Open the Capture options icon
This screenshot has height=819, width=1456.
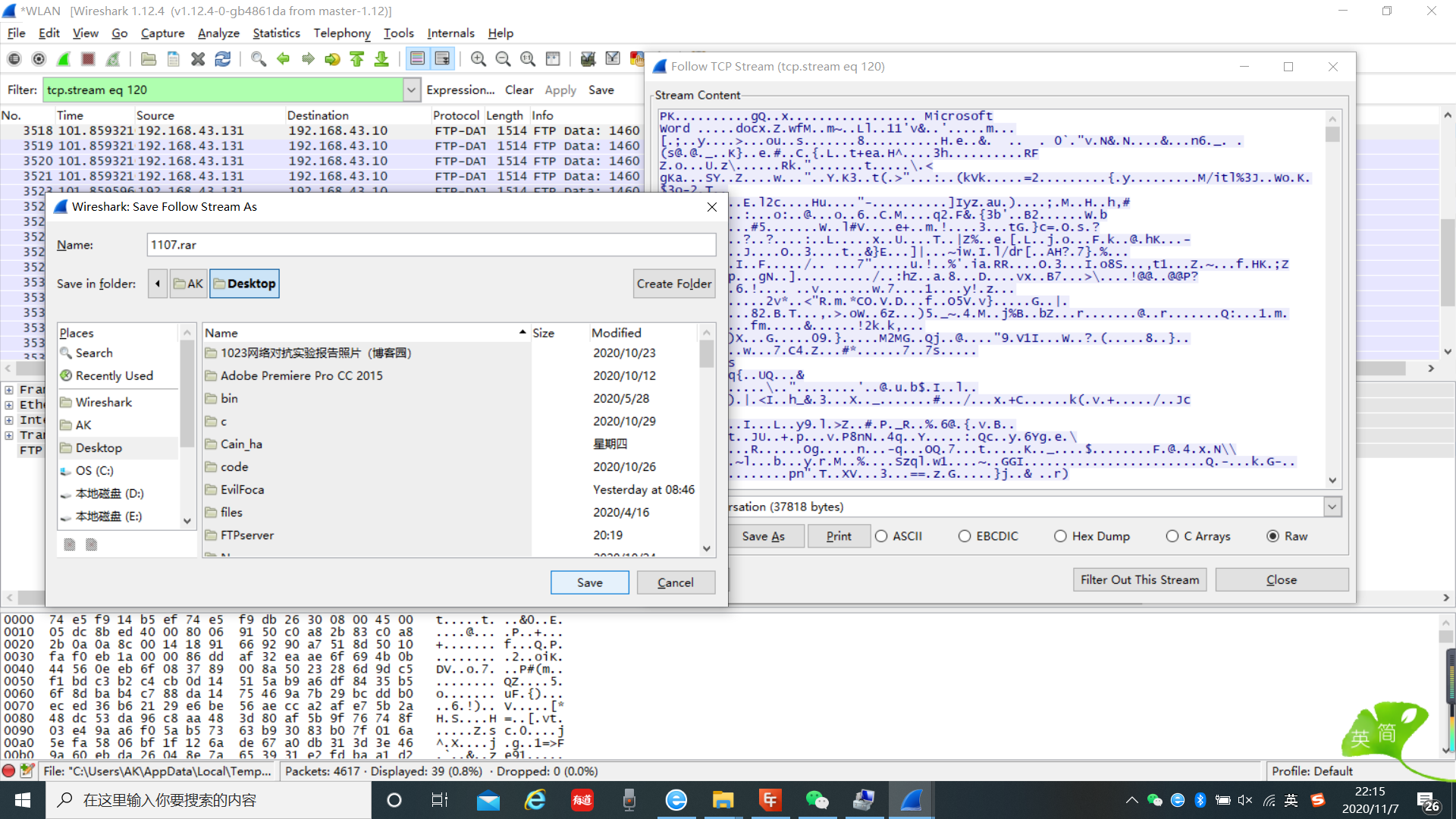tap(39, 59)
